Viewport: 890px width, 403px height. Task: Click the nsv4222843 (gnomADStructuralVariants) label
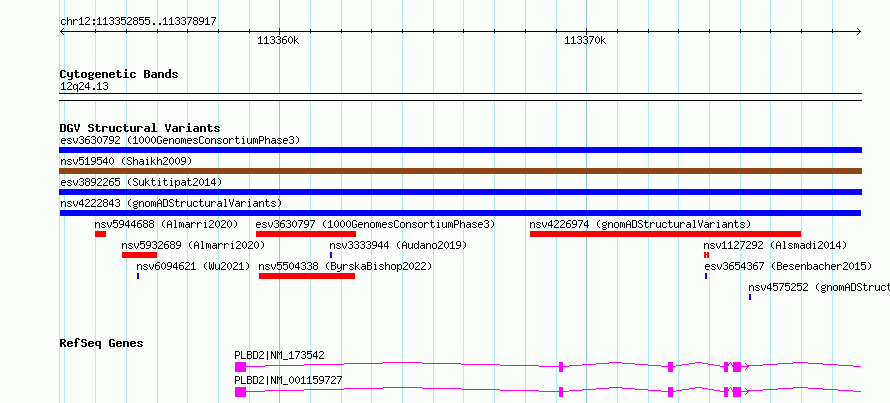(x=171, y=203)
